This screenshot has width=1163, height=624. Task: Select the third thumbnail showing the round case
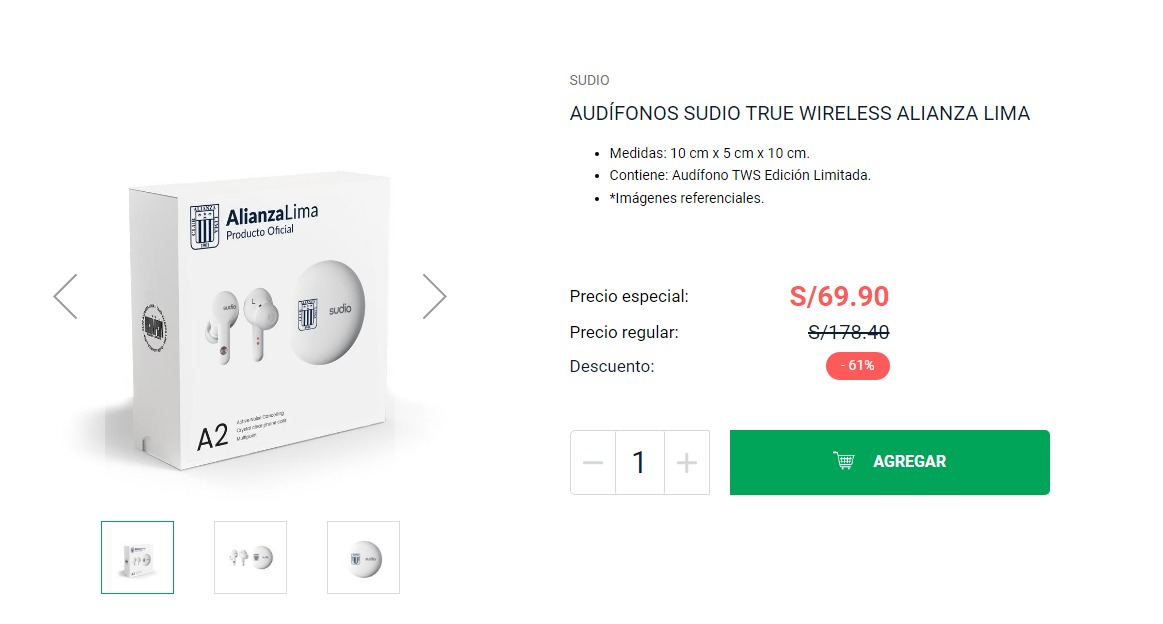363,557
